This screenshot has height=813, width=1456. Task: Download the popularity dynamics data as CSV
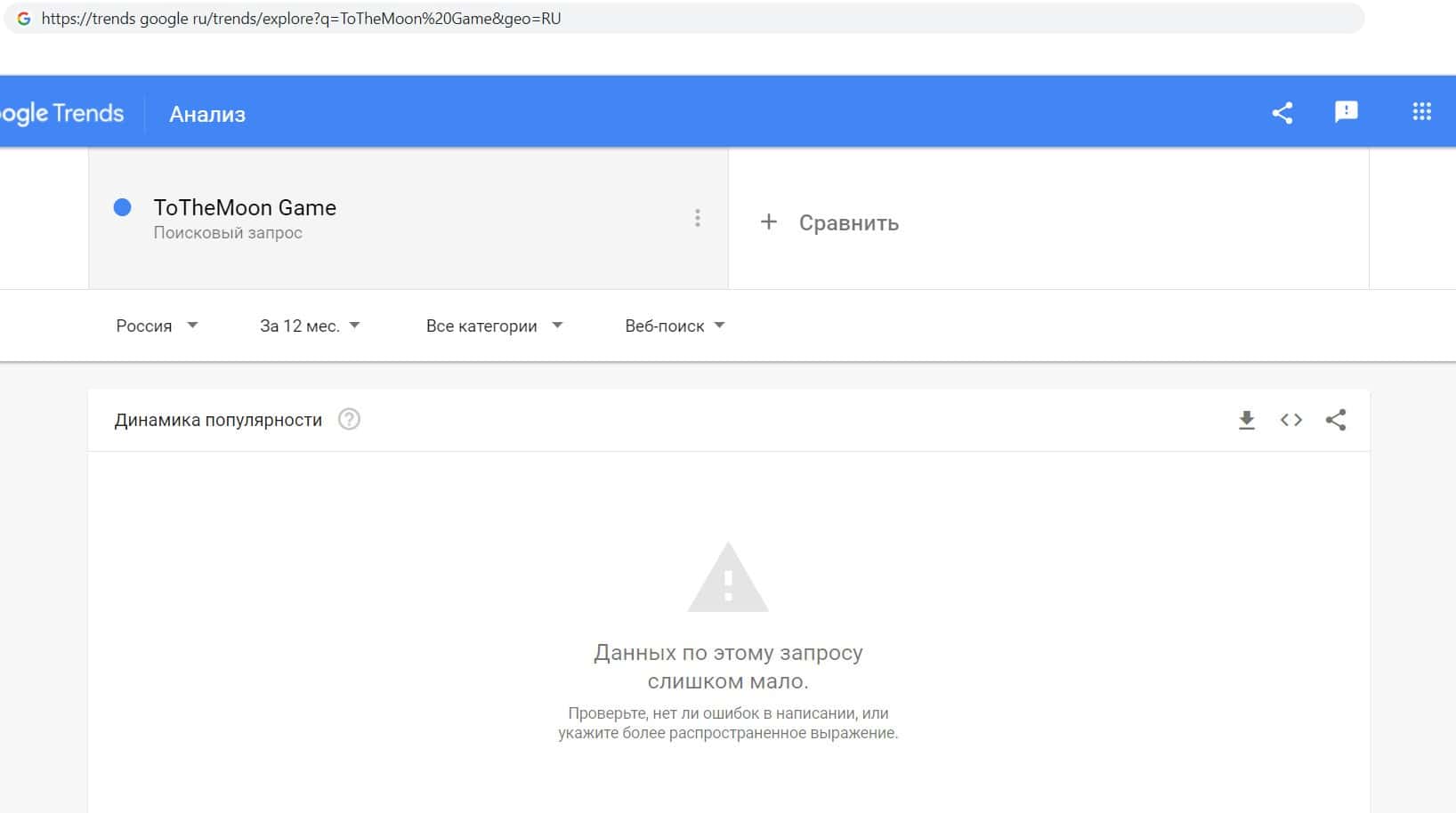click(x=1246, y=420)
